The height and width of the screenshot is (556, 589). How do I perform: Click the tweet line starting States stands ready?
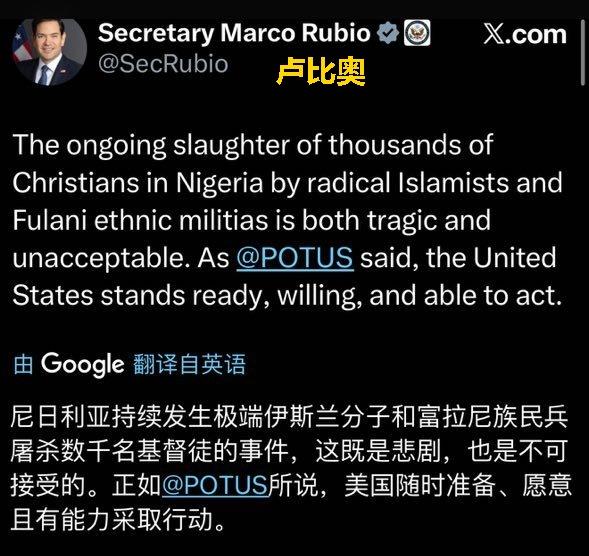[287, 296]
